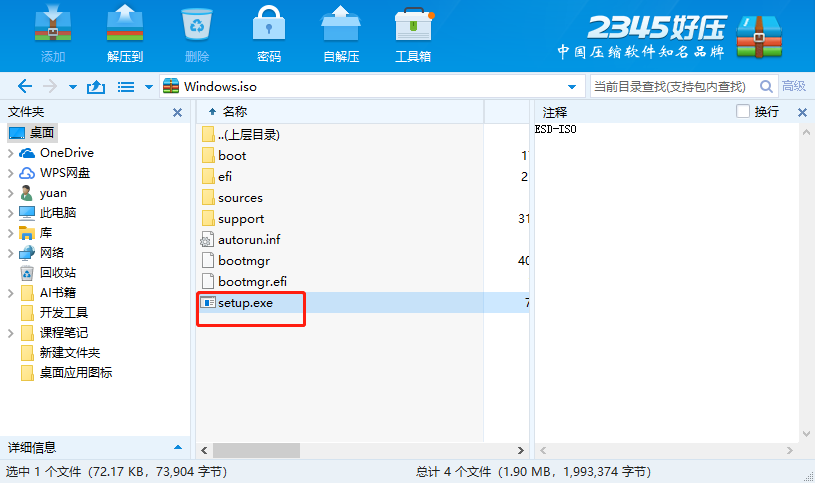This screenshot has width=815, height=483.
Task: Collapse the 详细信息 details panel
Action: (x=178, y=447)
